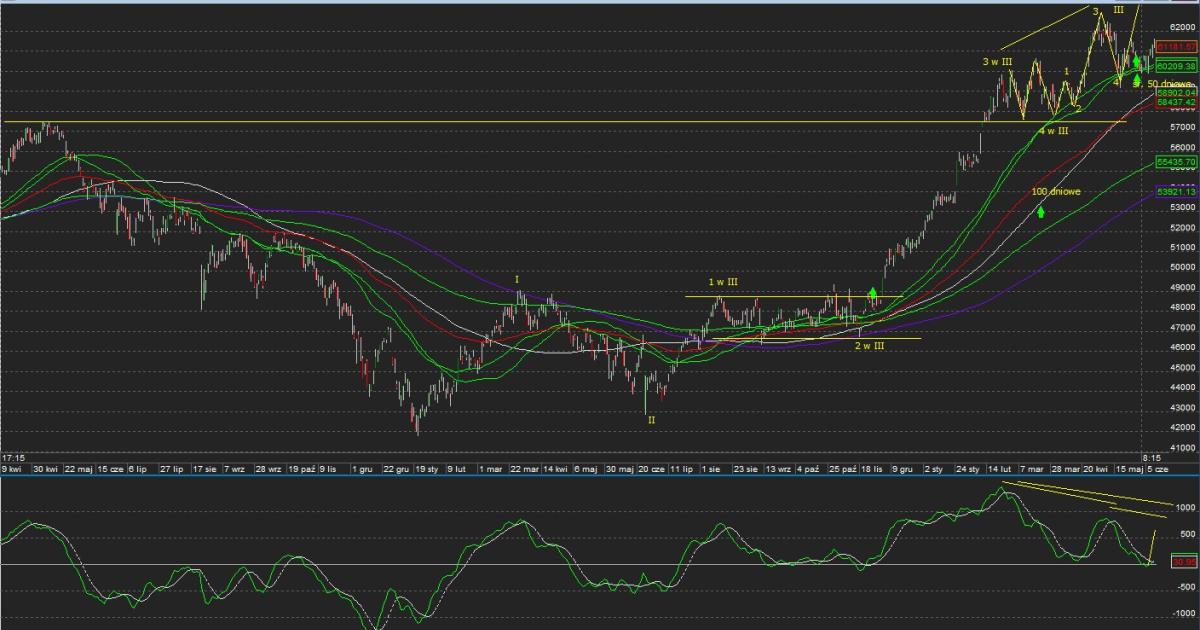Select the purple 53921.13 moving average value

point(1176,191)
